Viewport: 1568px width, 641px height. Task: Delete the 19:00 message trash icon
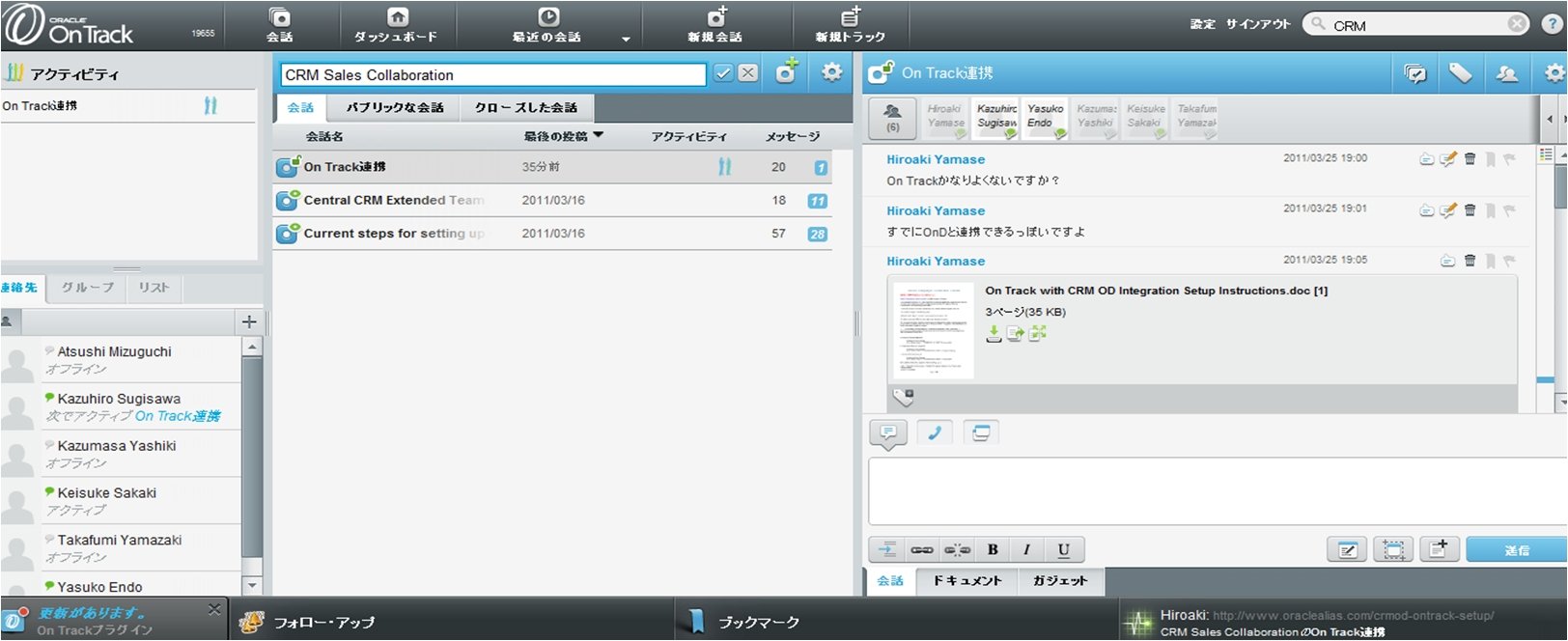click(1470, 159)
